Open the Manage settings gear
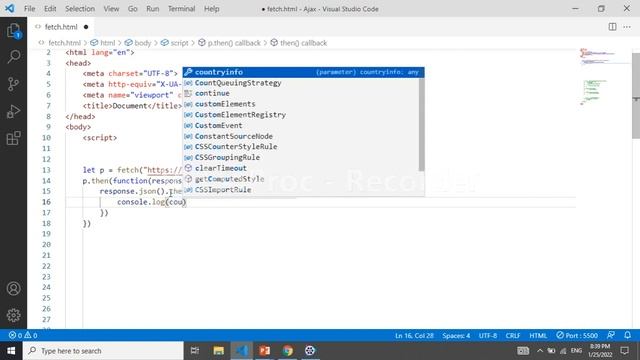Screen dimensions: 640x360 13,315
